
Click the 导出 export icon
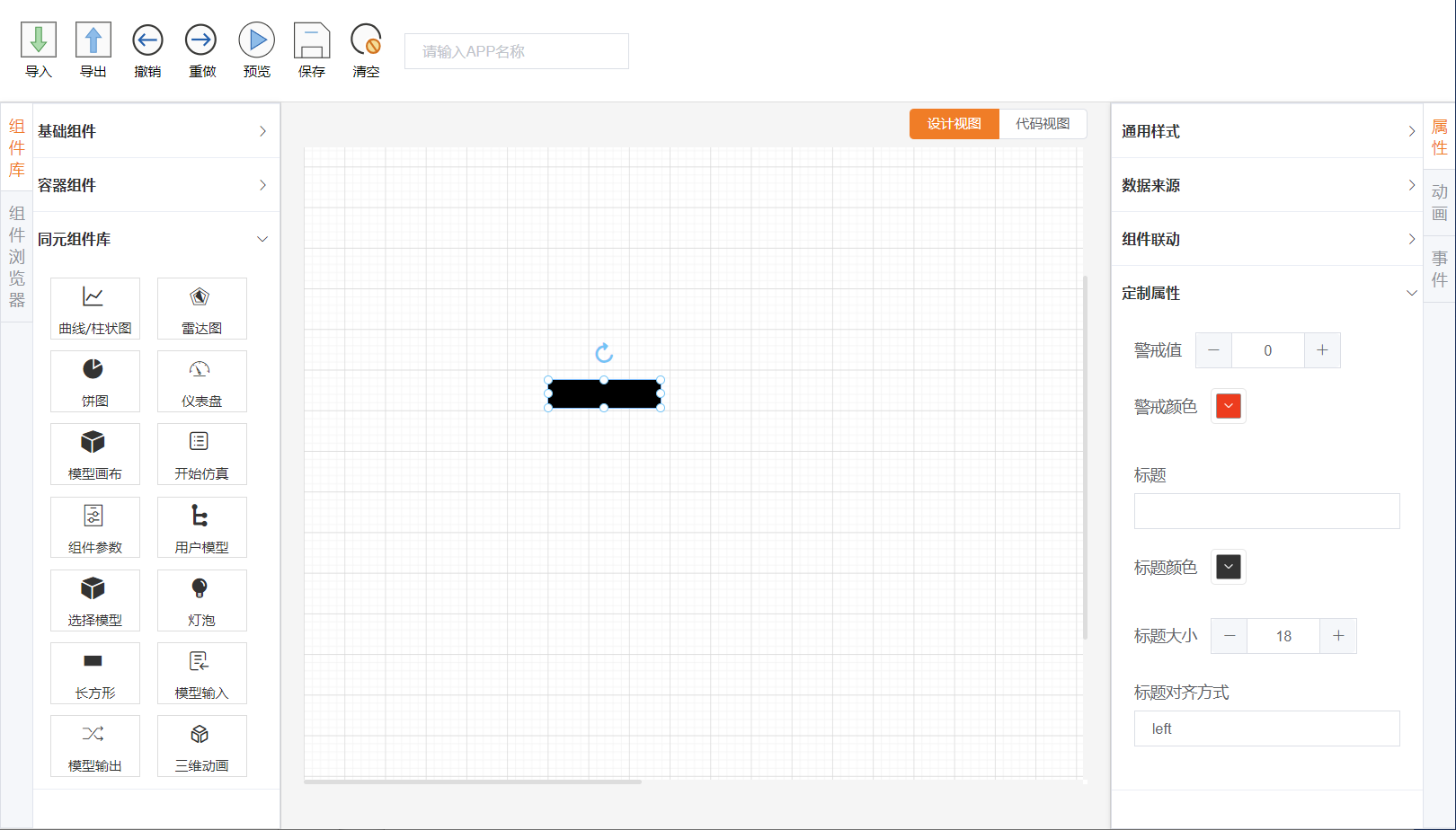[x=93, y=40]
